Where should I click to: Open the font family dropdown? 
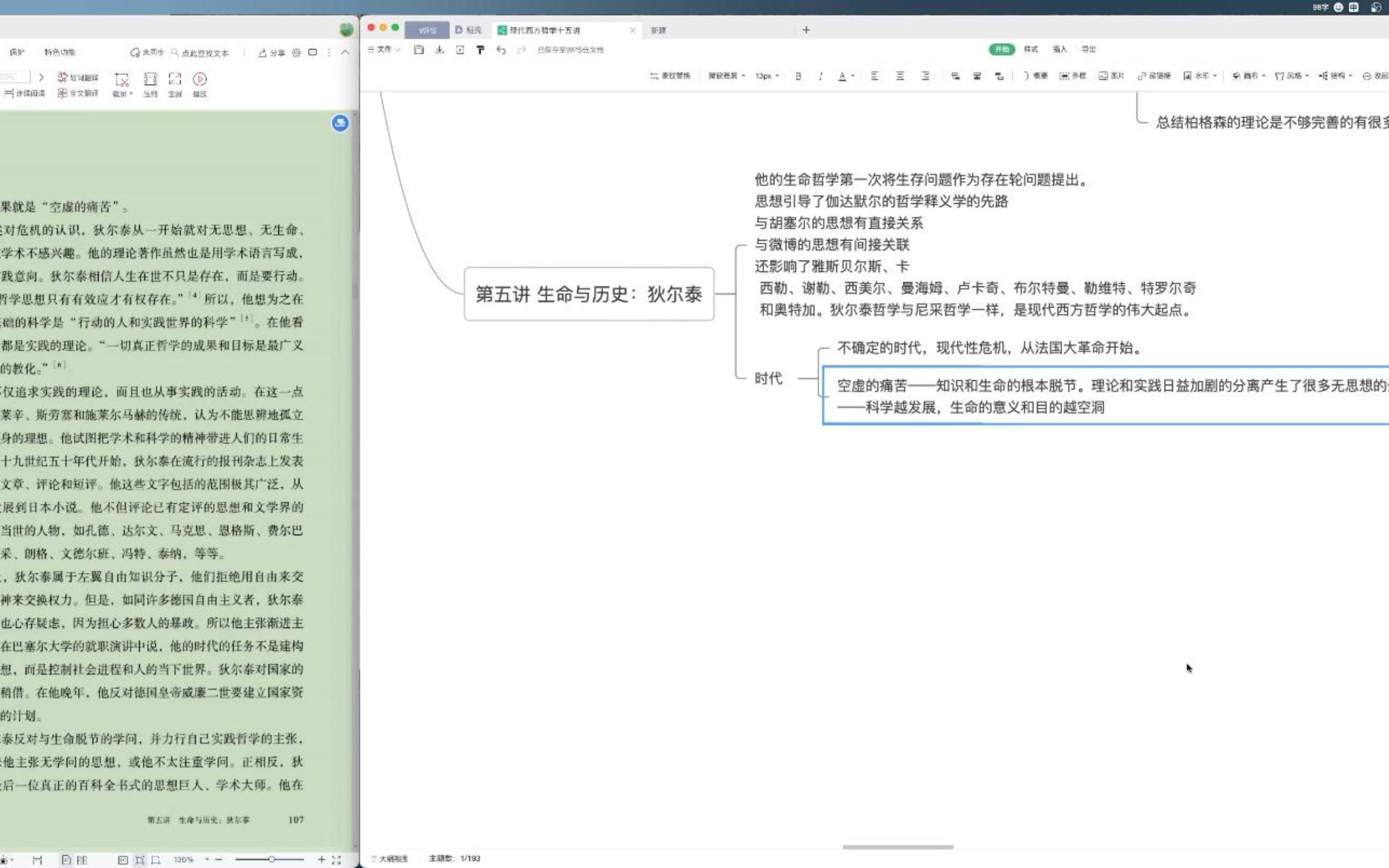pos(726,76)
